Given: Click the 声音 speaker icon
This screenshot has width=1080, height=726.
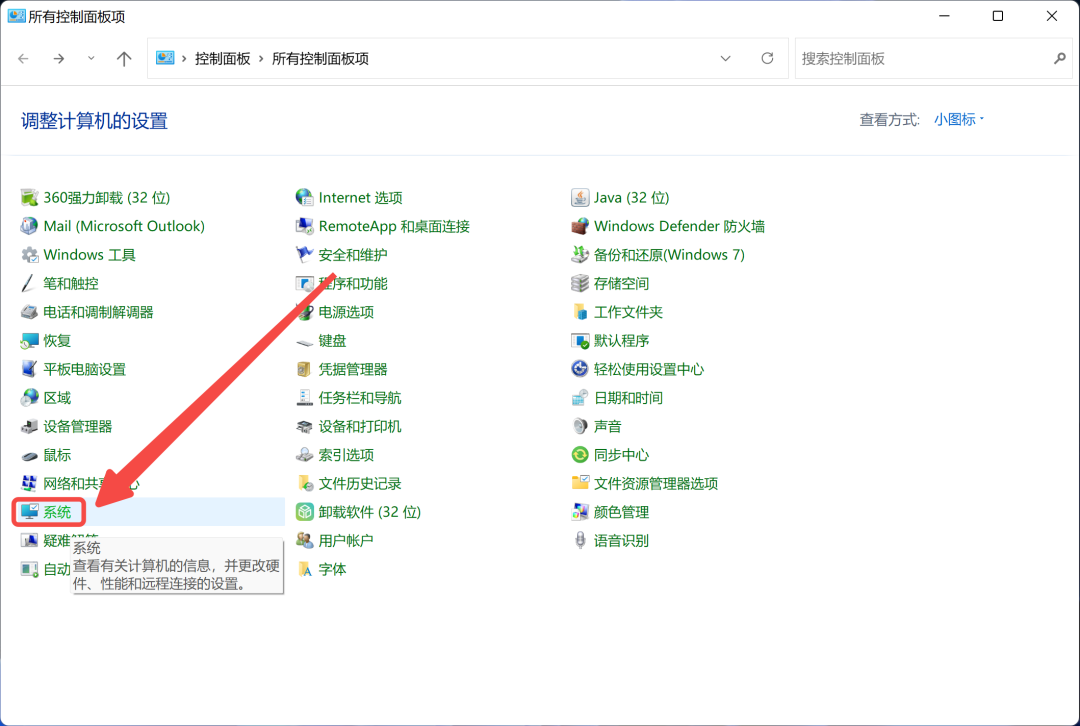Looking at the screenshot, I should point(580,426).
